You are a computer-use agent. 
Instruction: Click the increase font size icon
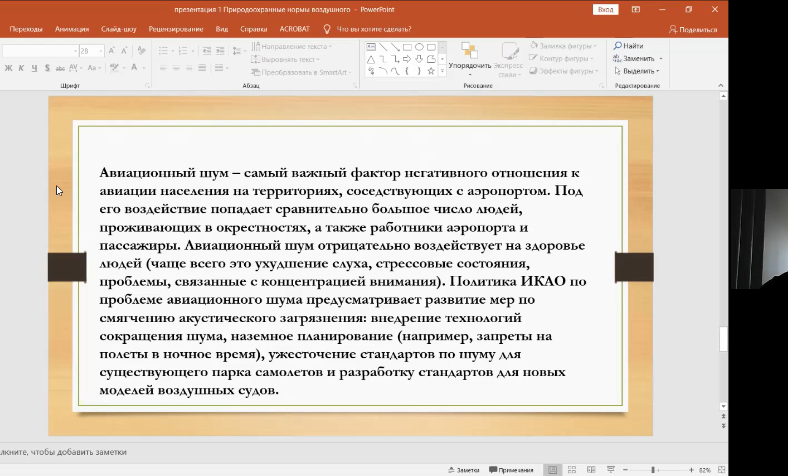113,50
